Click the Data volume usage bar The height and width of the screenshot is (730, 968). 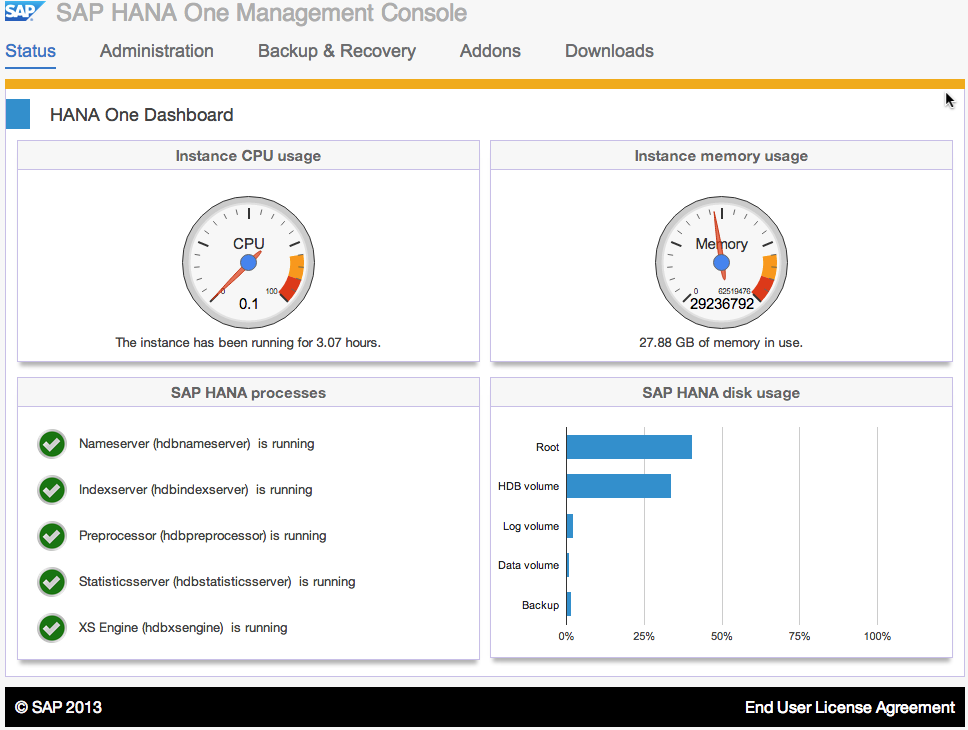(568, 565)
